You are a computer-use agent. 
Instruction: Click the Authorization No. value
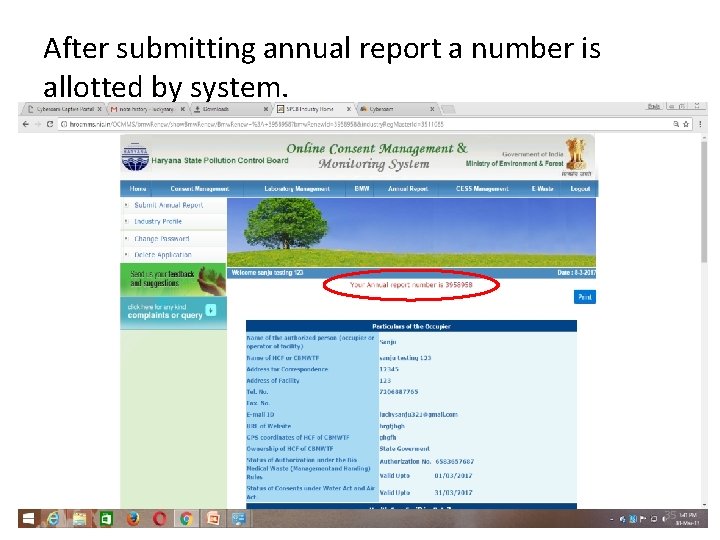click(455, 461)
